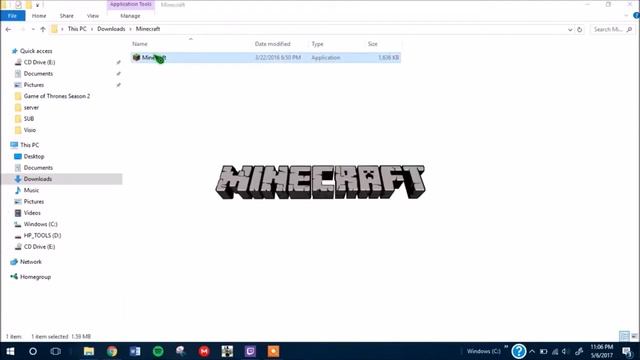Open the network signal tray icon
The height and width of the screenshot is (360, 640).
pyautogui.click(x=555, y=351)
